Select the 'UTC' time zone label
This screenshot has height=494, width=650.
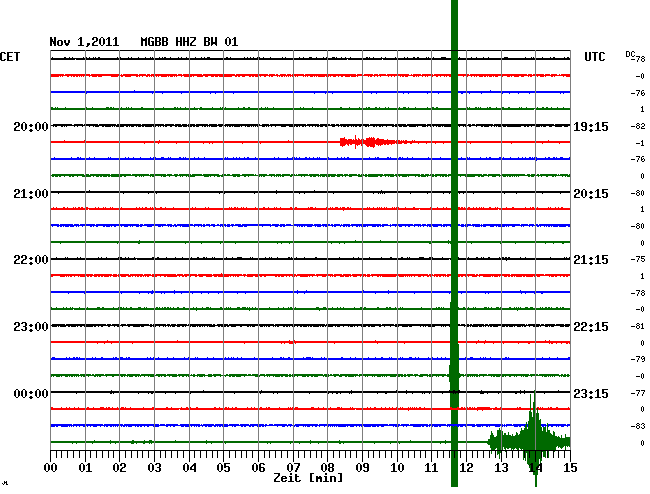coord(594,57)
